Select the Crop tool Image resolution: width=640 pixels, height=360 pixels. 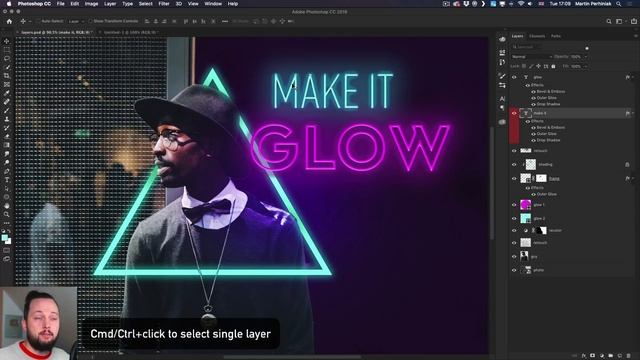pos(7,76)
